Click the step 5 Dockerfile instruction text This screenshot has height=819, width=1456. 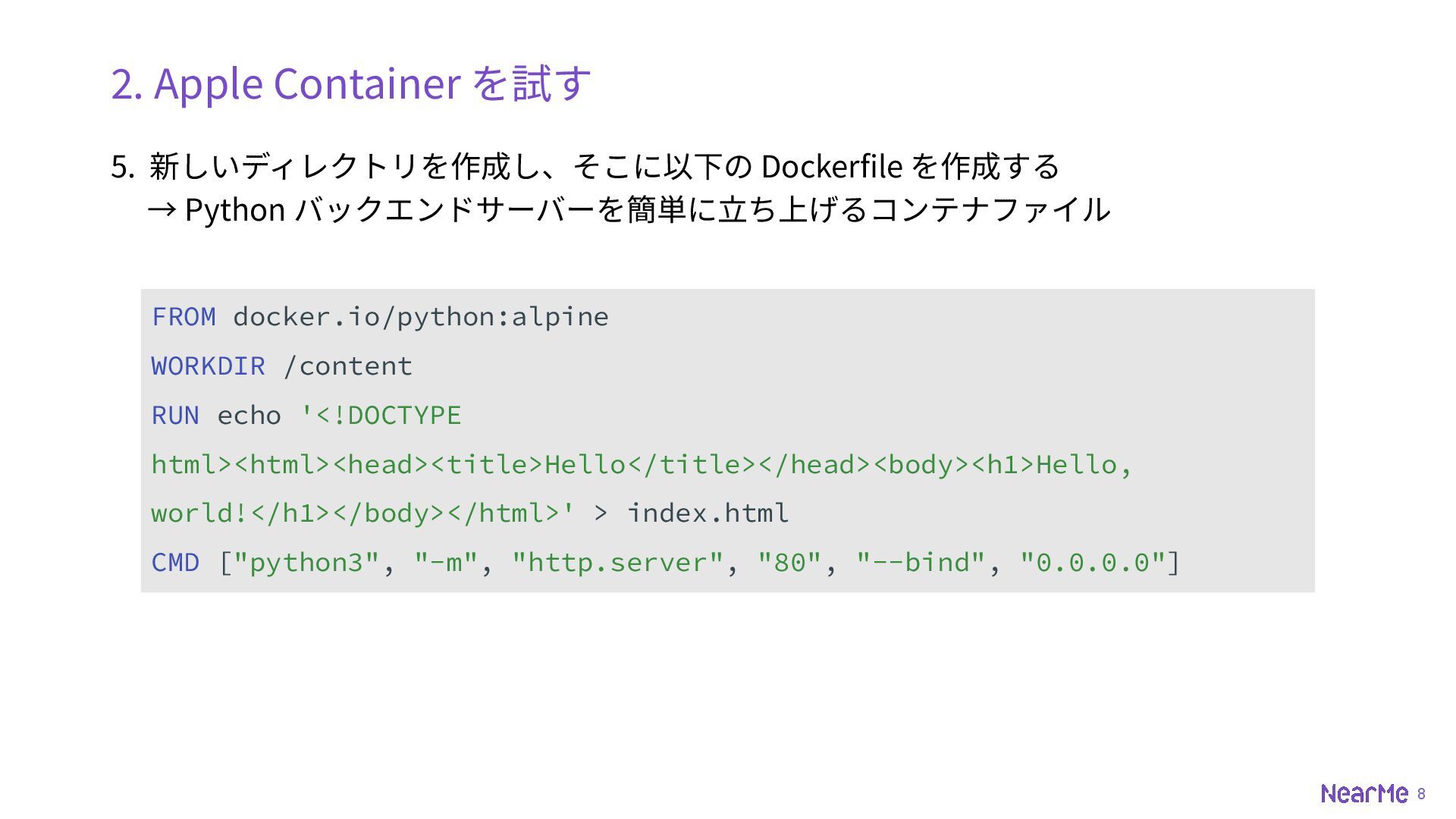point(585,166)
